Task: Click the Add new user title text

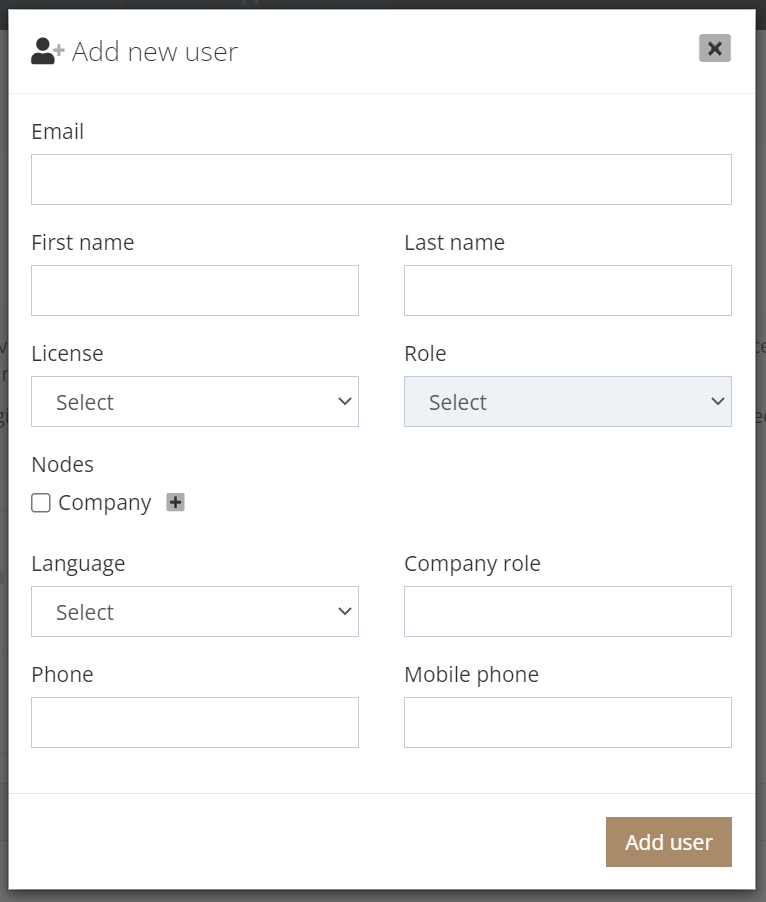Action: tap(155, 52)
